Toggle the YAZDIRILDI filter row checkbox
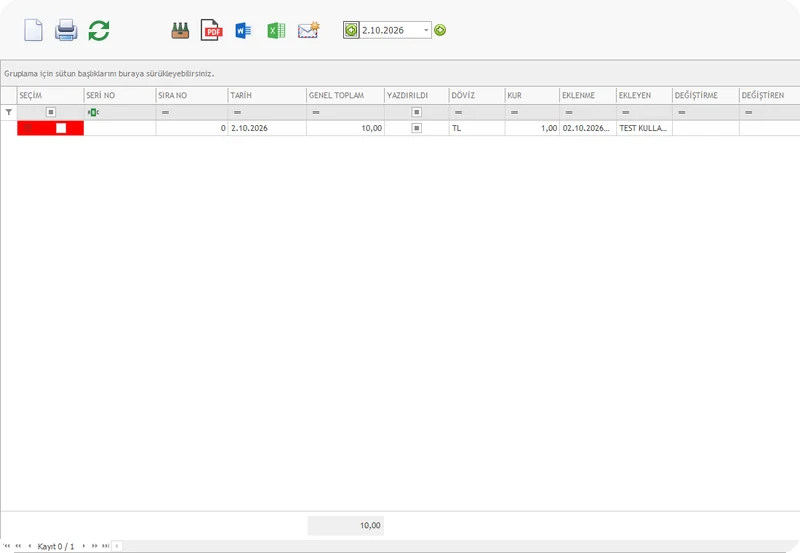Image resolution: width=800 pixels, height=553 pixels. [x=417, y=112]
